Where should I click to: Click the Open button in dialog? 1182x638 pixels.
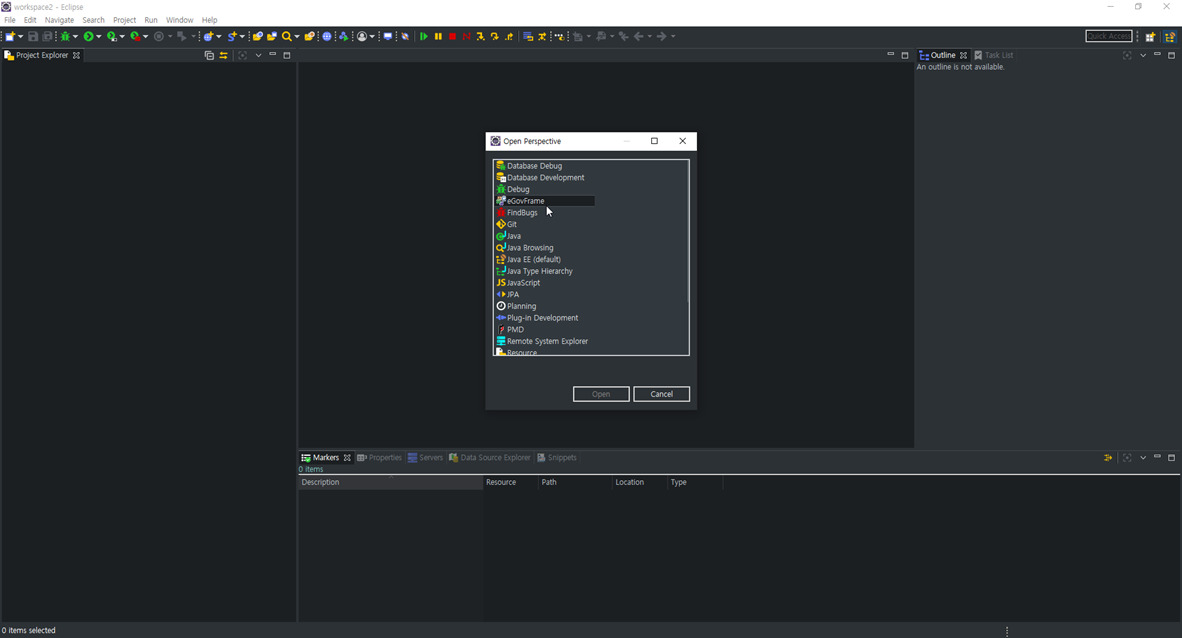click(601, 394)
